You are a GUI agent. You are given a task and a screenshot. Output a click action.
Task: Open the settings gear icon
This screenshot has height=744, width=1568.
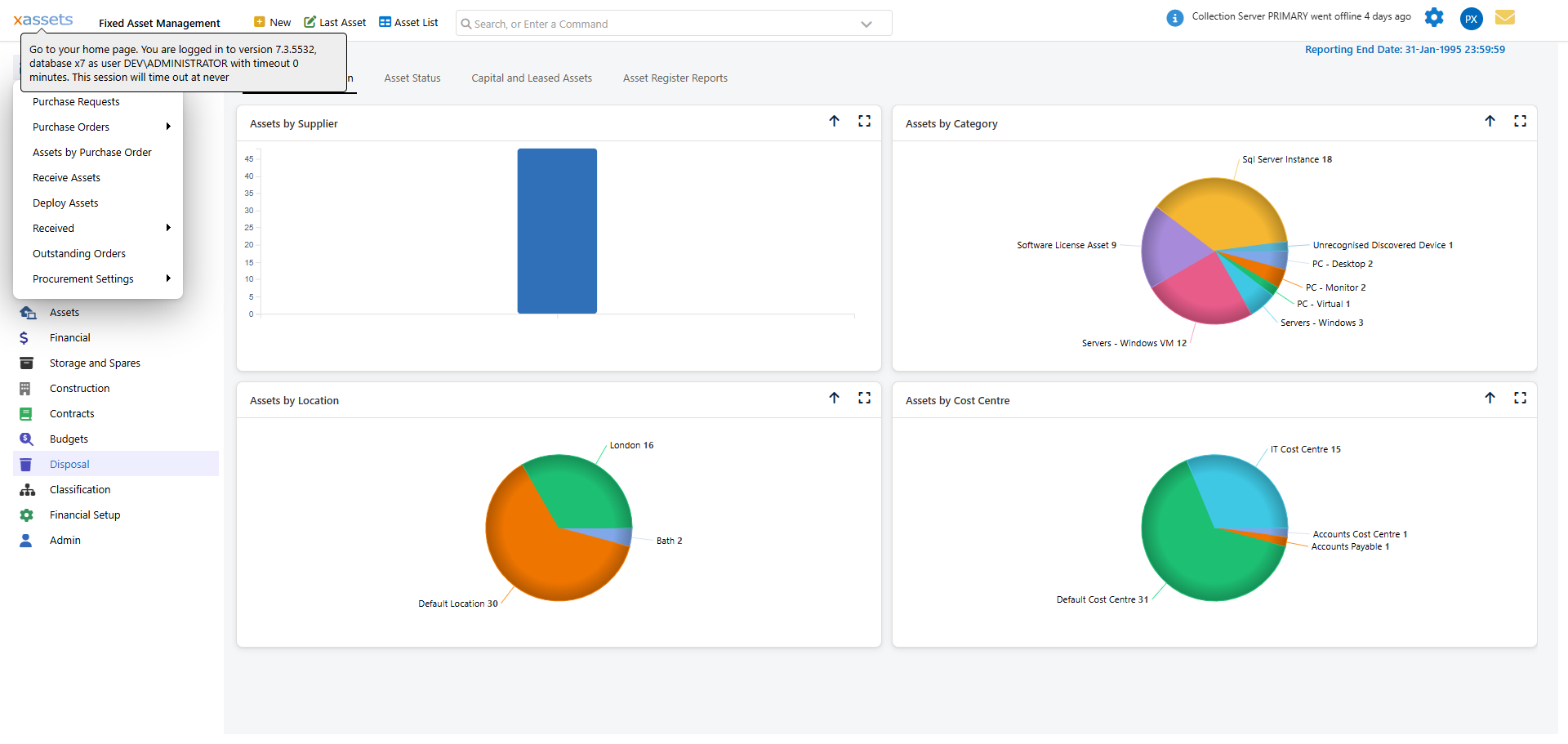(1434, 17)
